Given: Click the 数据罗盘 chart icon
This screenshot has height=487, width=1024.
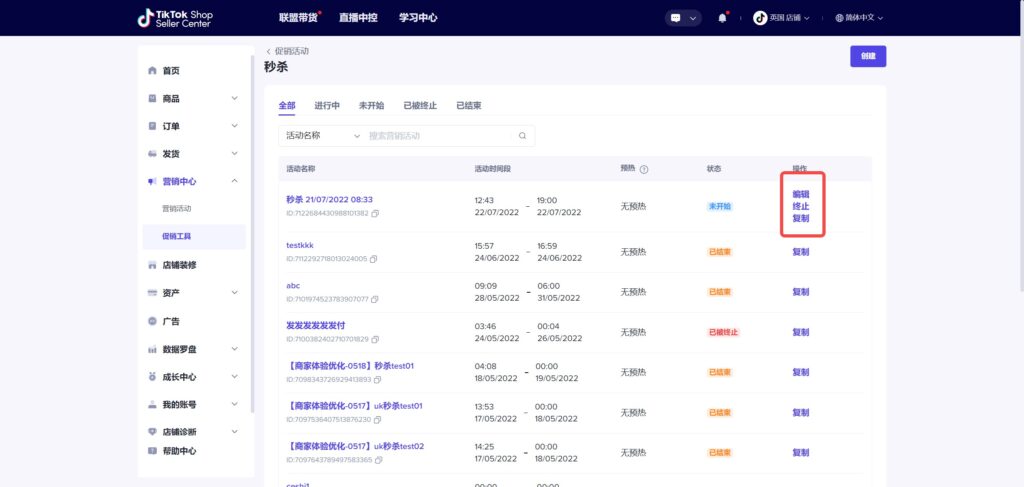Looking at the screenshot, I should [x=152, y=349].
